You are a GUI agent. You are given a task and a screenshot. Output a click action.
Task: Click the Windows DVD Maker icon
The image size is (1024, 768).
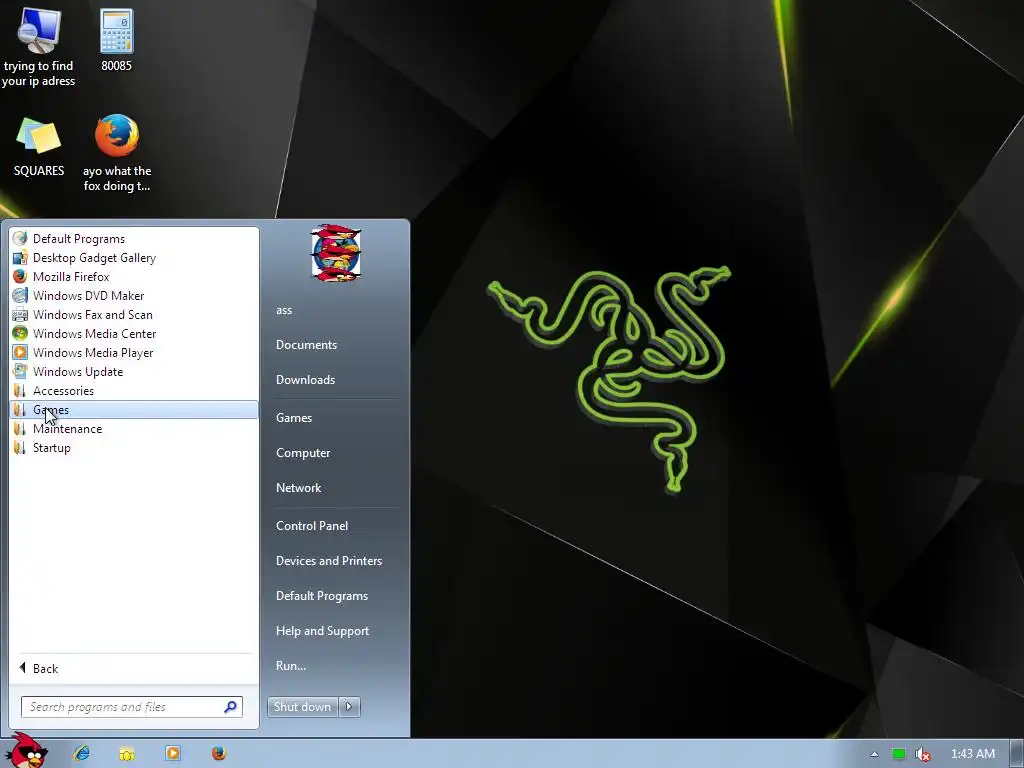click(20, 295)
